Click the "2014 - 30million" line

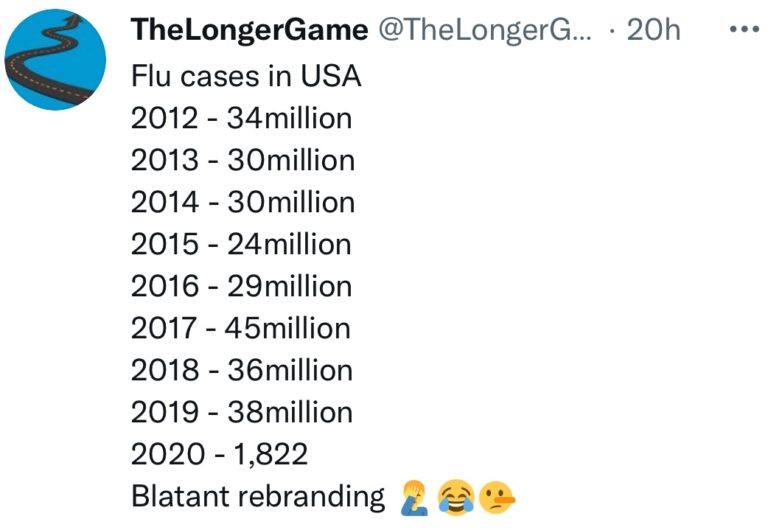242,202
